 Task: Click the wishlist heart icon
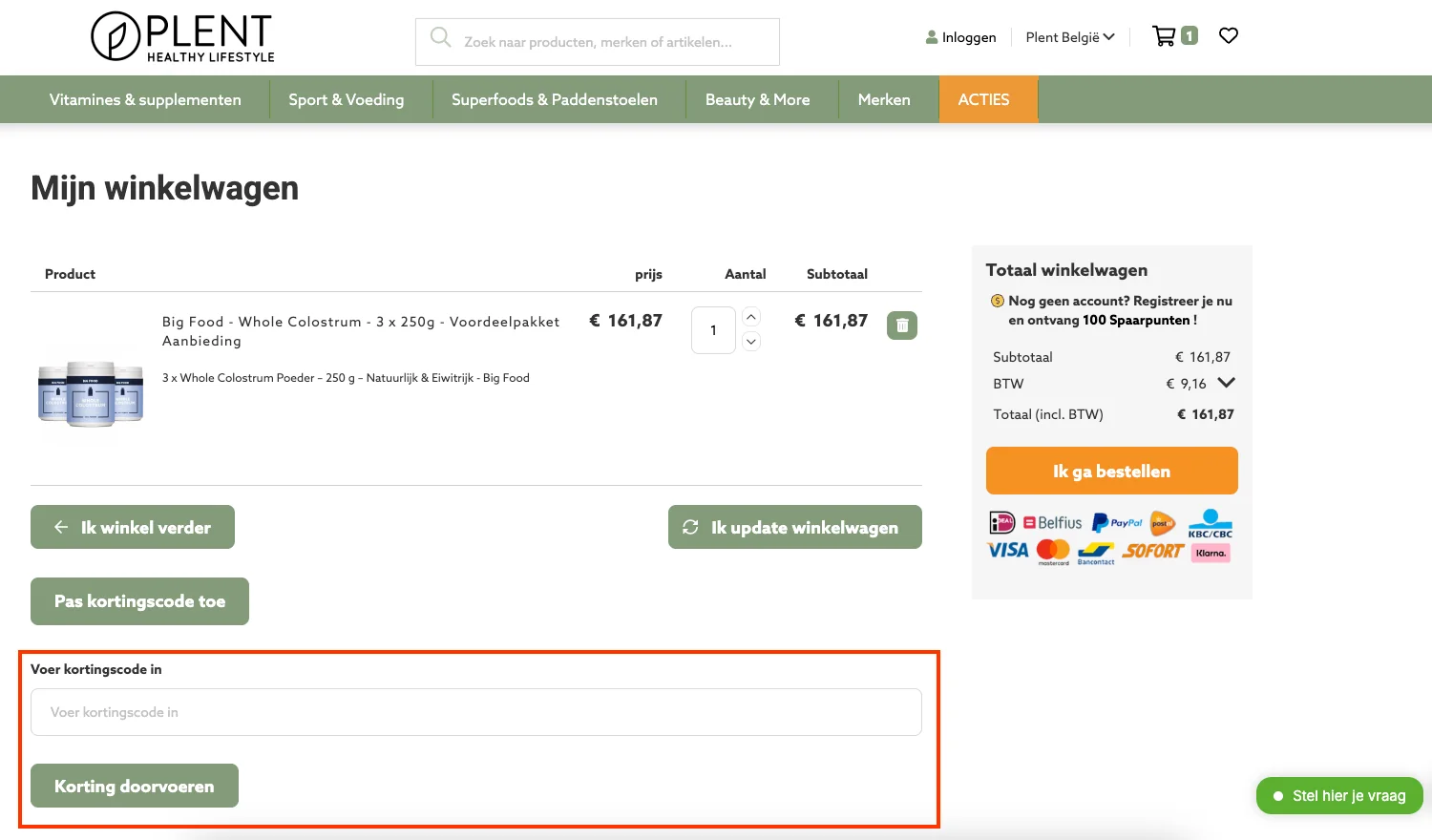tap(1228, 35)
